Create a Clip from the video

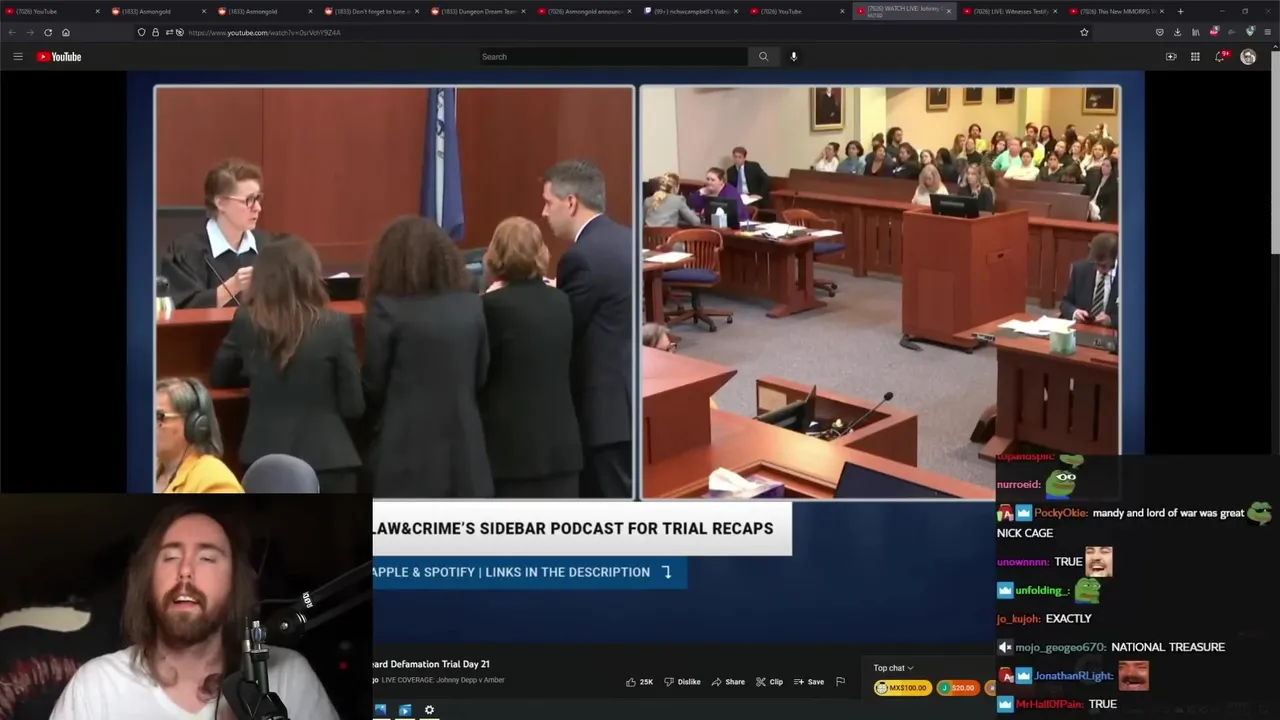769,682
